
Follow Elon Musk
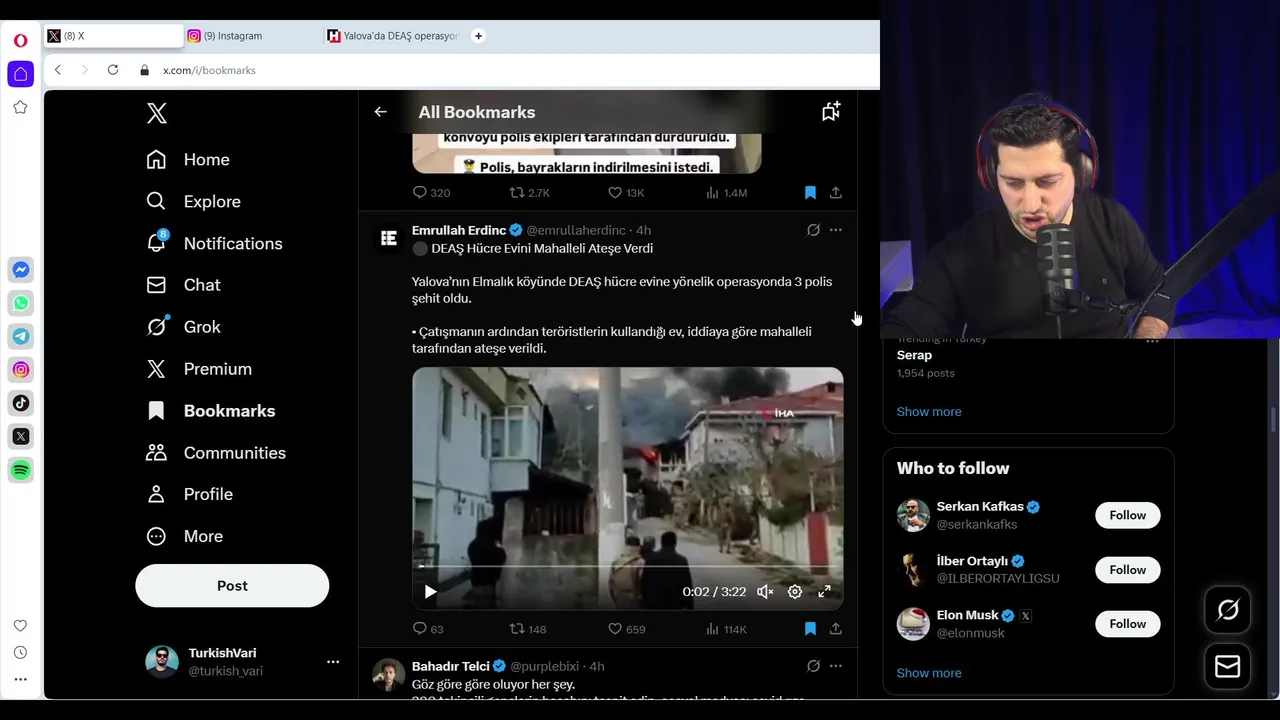coord(1127,624)
